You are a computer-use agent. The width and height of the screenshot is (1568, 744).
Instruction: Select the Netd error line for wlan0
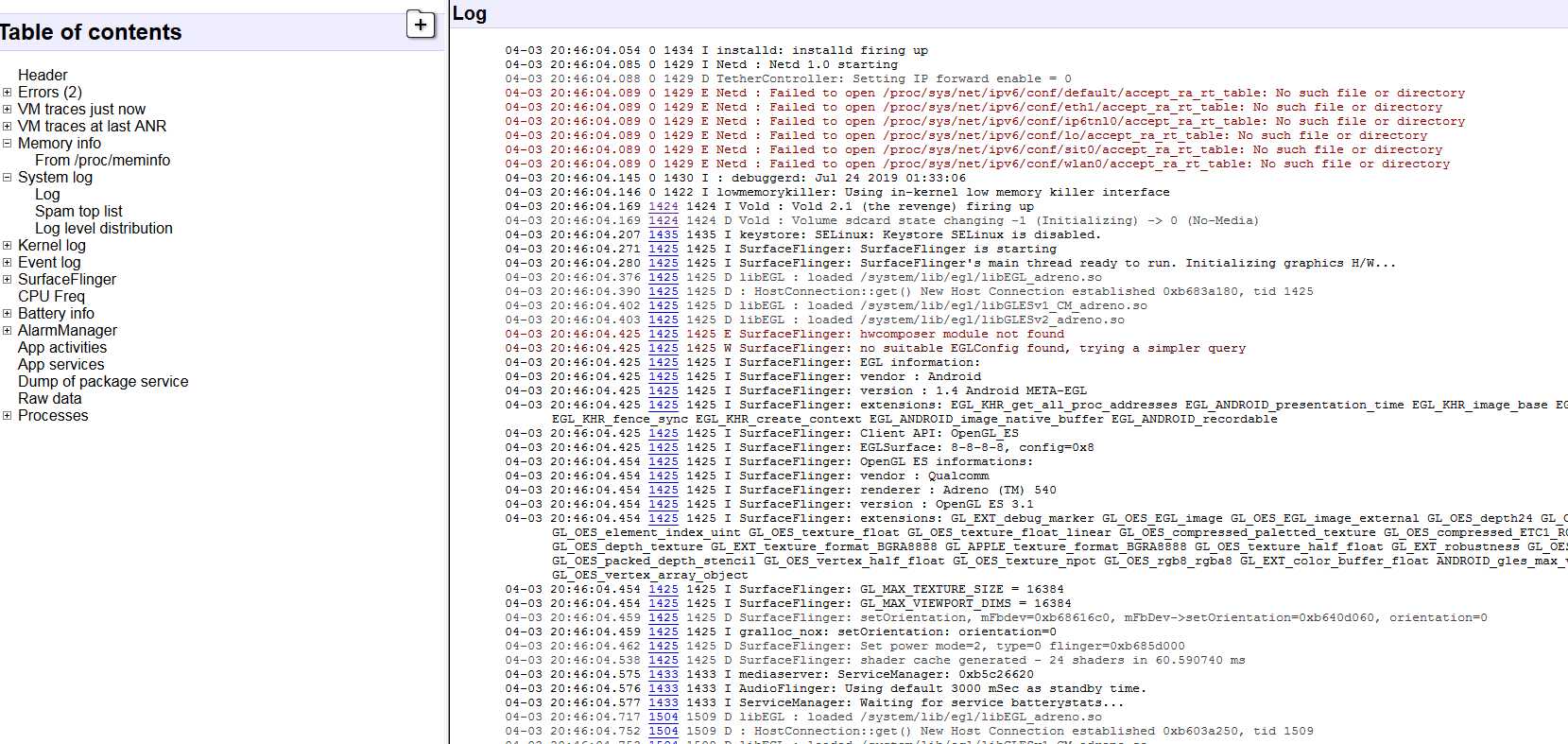tap(977, 164)
